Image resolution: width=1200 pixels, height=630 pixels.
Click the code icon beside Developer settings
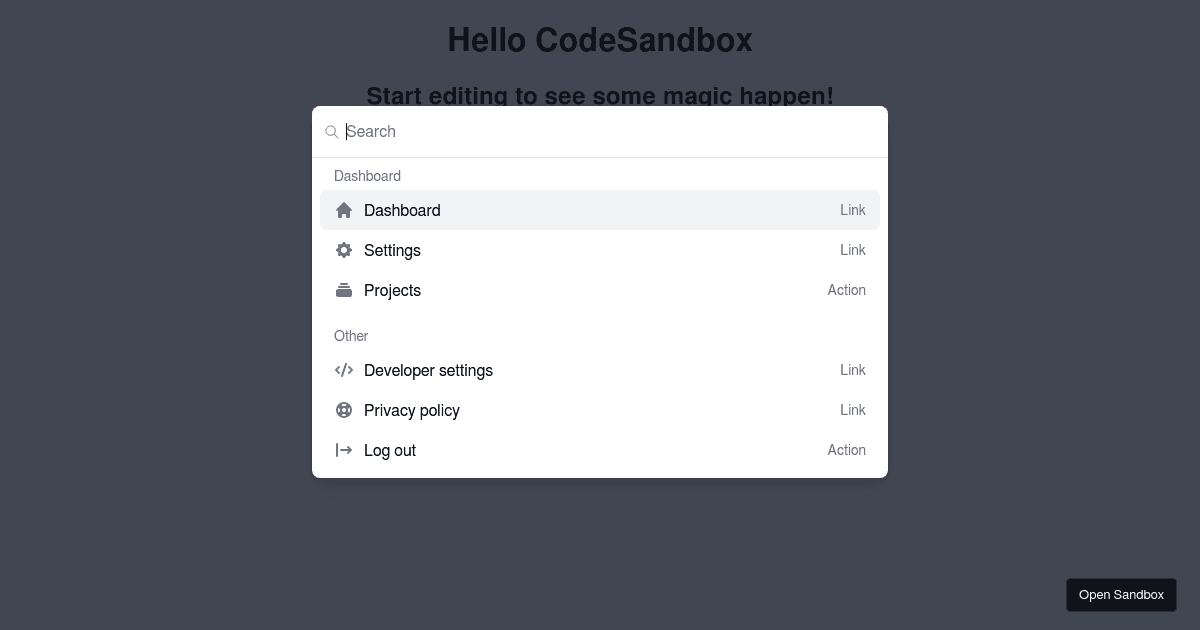344,370
